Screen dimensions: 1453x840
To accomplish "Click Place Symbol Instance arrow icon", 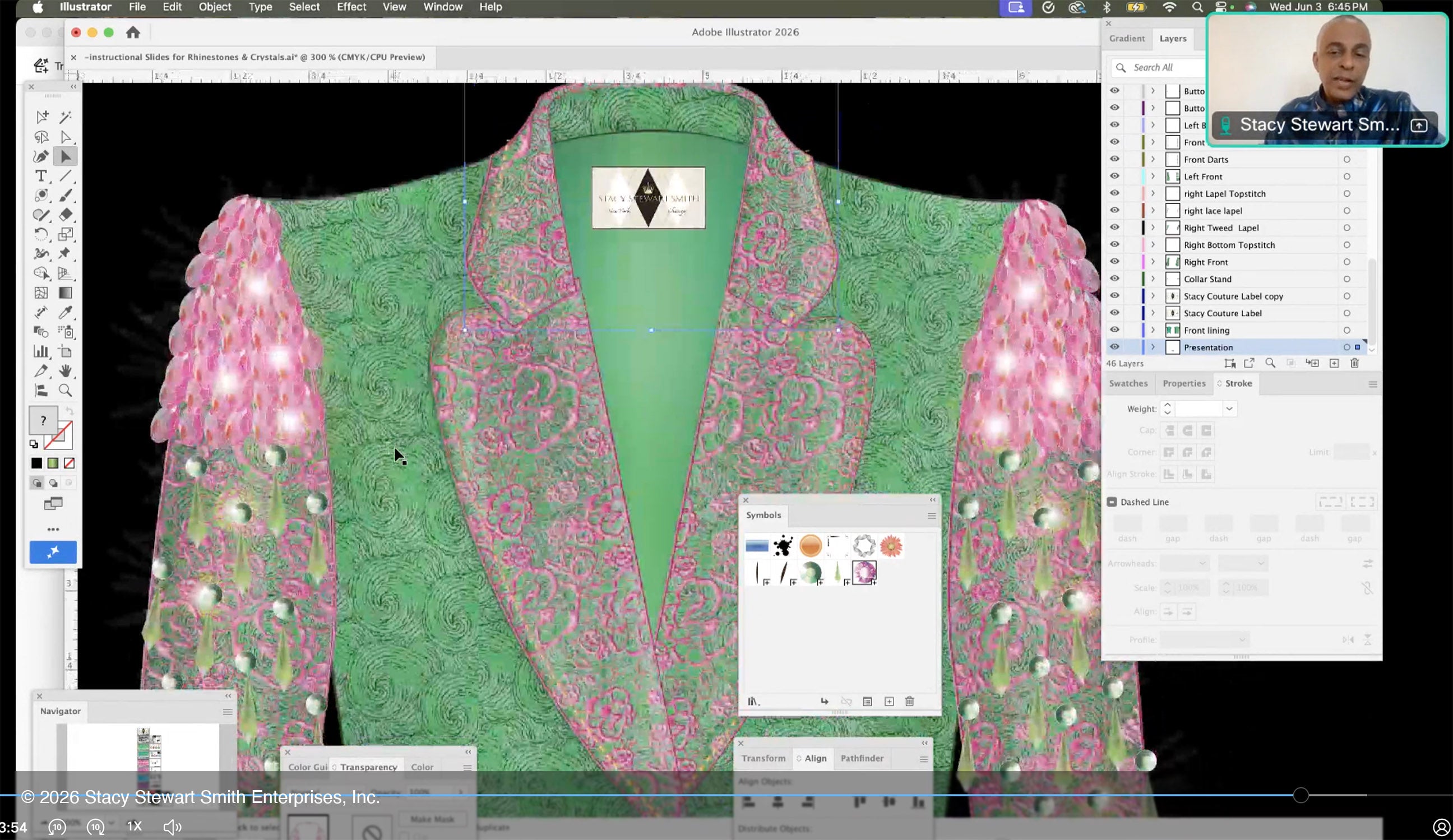I will click(825, 701).
